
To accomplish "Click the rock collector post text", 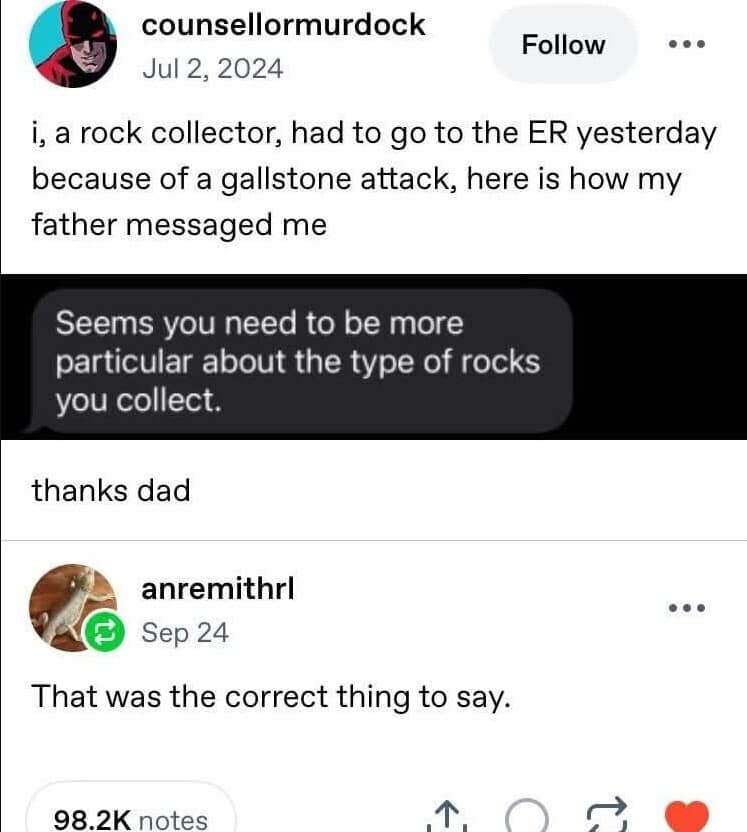I will coord(373,180).
